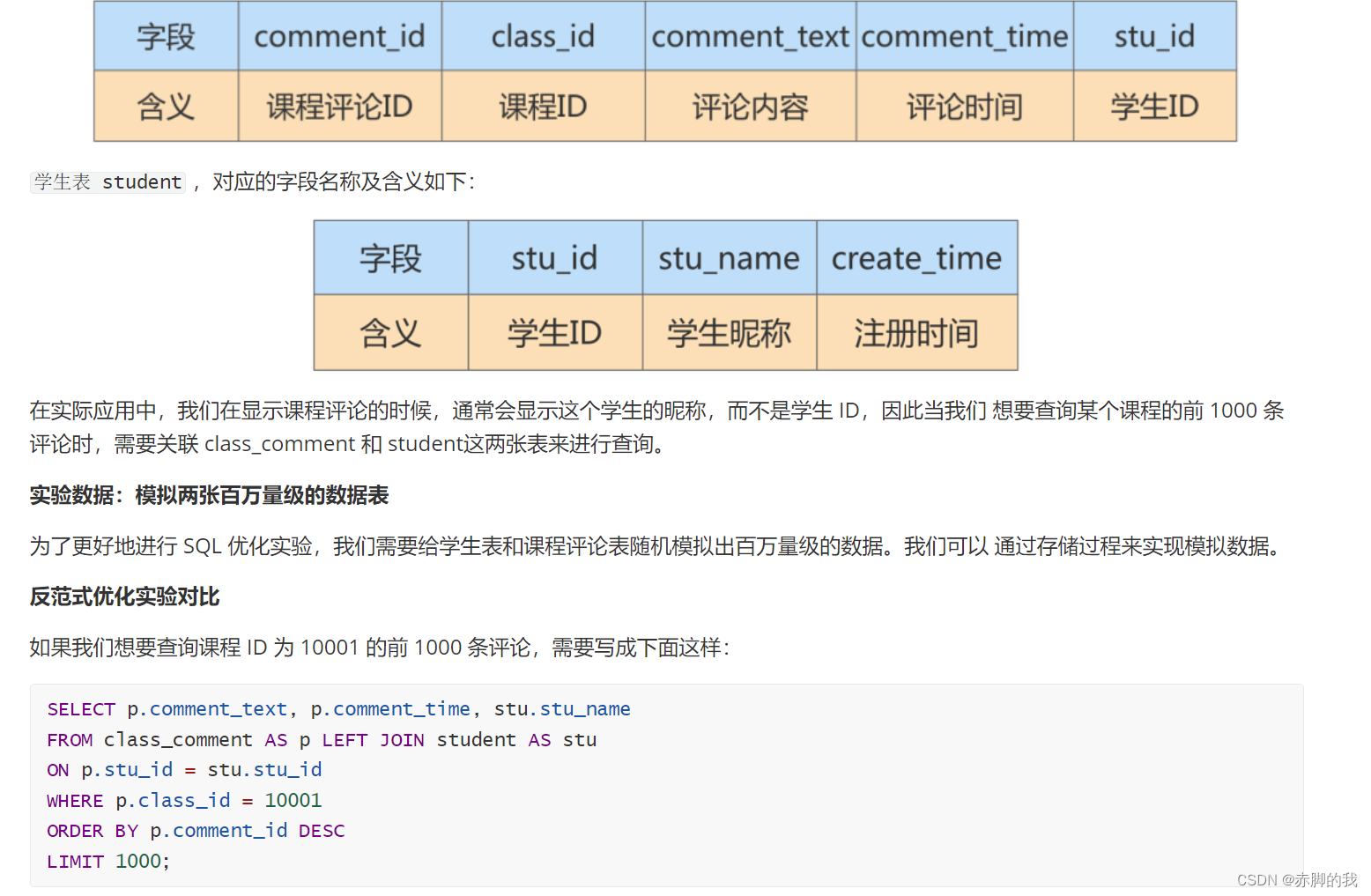Click the inline code label student
Screen dimensions: 1371x896
[x=141, y=182]
